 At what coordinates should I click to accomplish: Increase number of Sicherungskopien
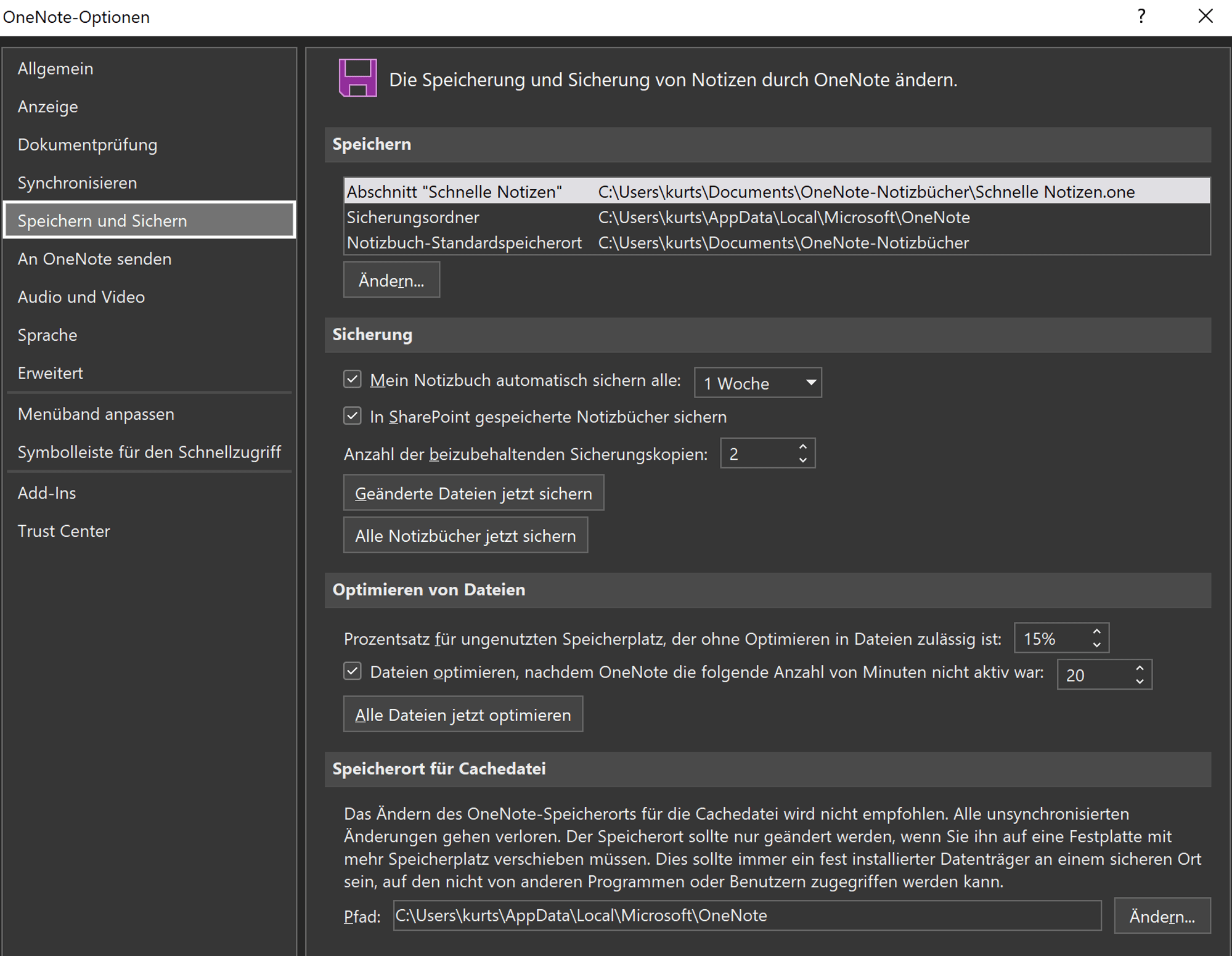pyautogui.click(x=802, y=447)
